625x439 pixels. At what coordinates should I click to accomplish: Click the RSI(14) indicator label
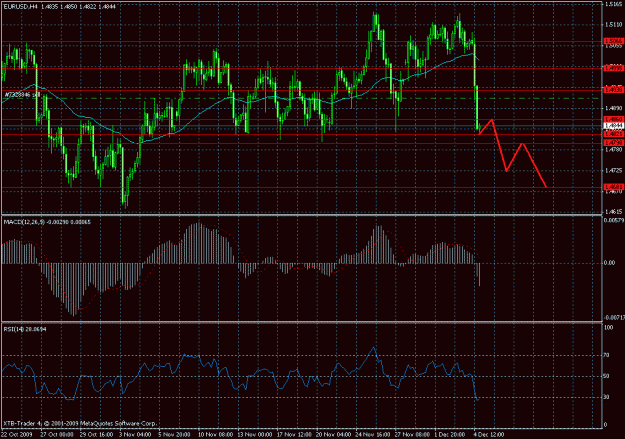click(x=25, y=329)
